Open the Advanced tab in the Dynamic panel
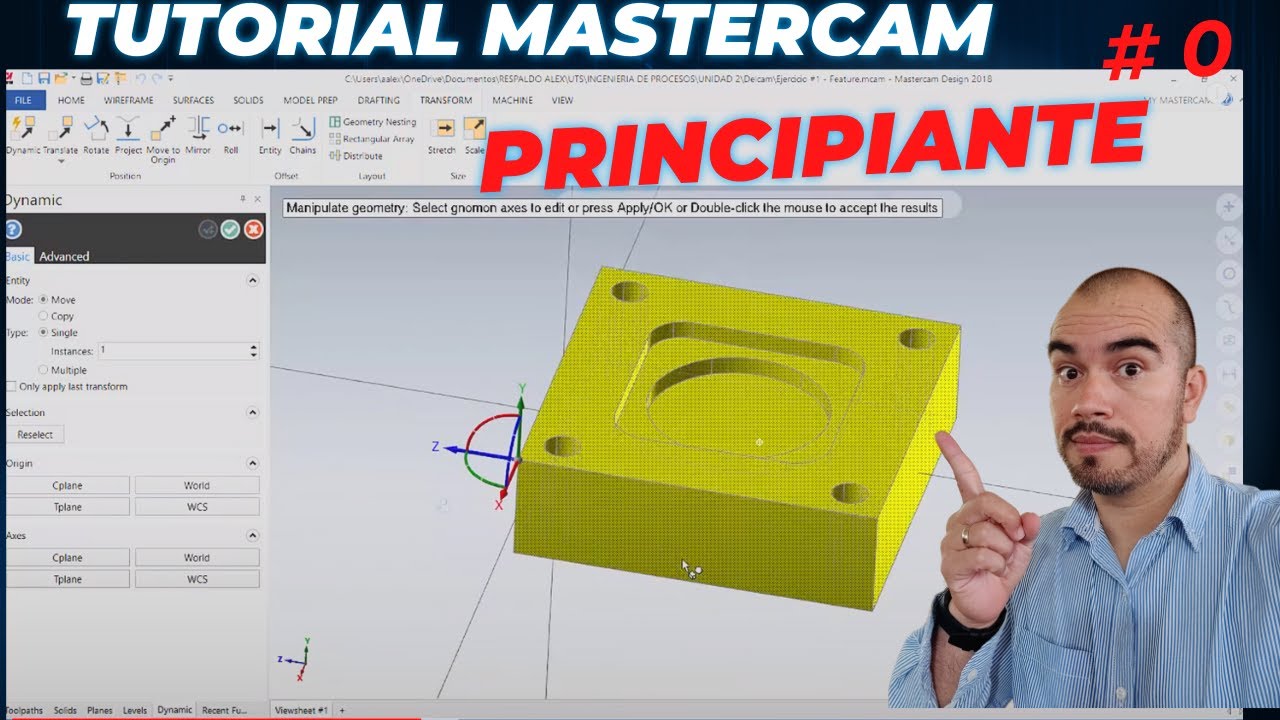Viewport: 1280px width, 720px height. [64, 256]
